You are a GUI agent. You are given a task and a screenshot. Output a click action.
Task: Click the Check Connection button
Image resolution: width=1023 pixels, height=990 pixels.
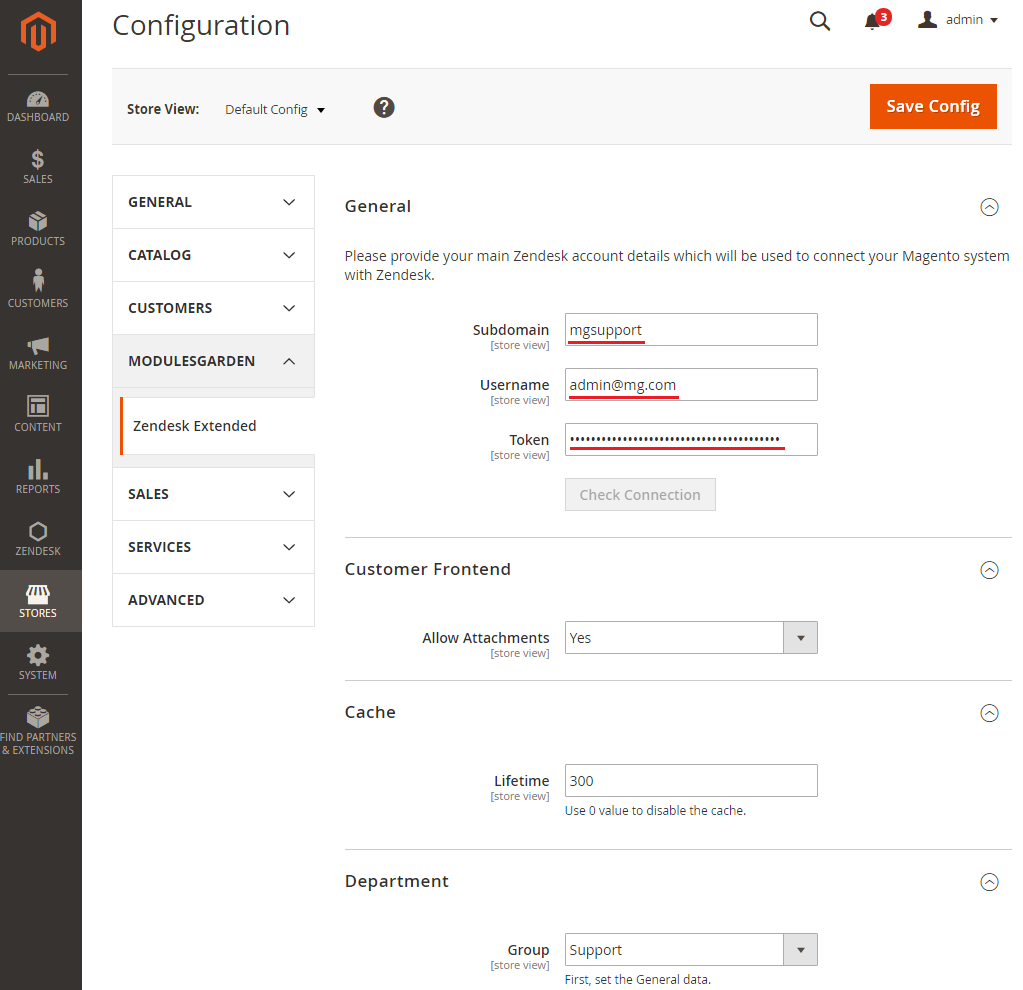pos(640,495)
